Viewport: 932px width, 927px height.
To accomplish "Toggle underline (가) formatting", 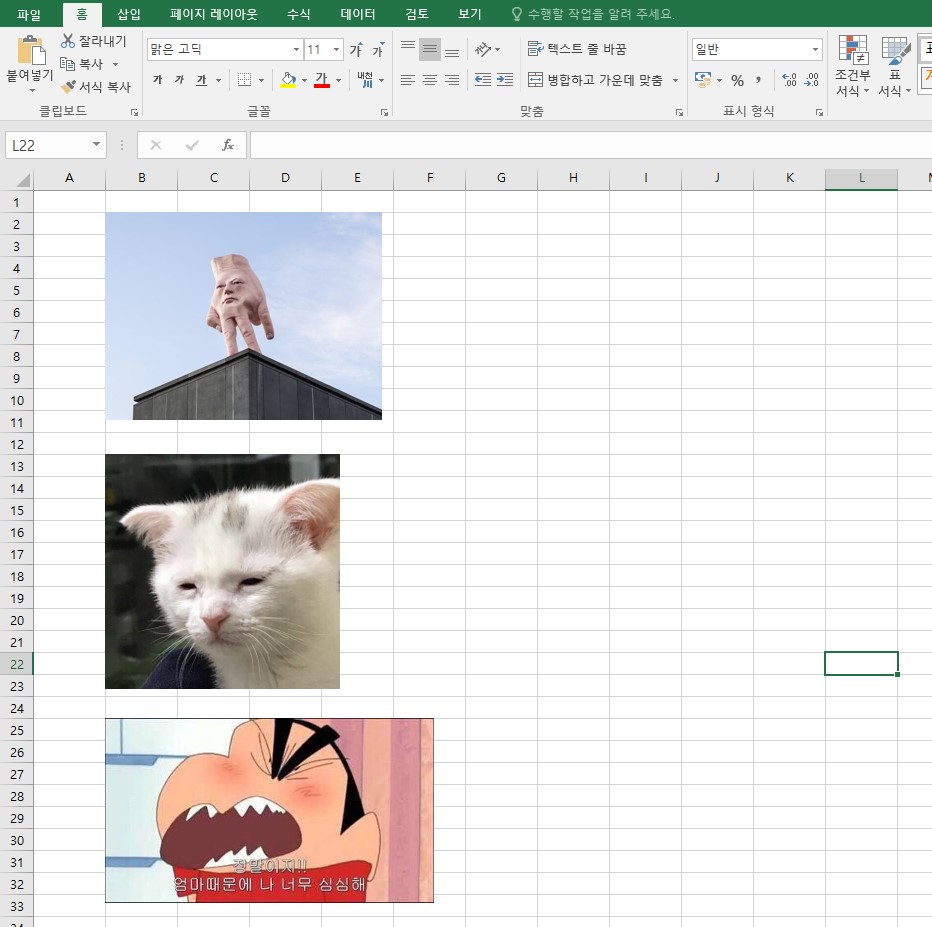I will (201, 80).
